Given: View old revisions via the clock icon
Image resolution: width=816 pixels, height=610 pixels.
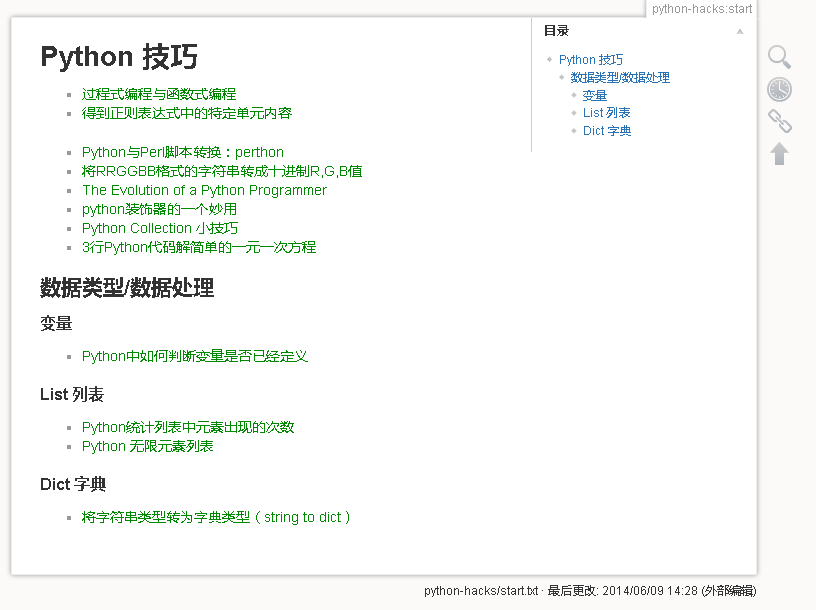Looking at the screenshot, I should click(779, 89).
